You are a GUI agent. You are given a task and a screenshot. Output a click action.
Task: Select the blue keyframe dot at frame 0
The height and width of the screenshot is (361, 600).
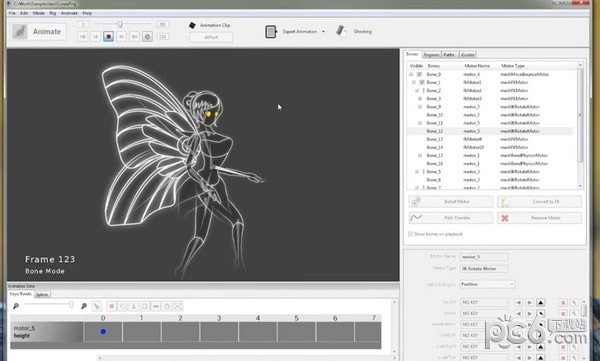click(x=103, y=332)
